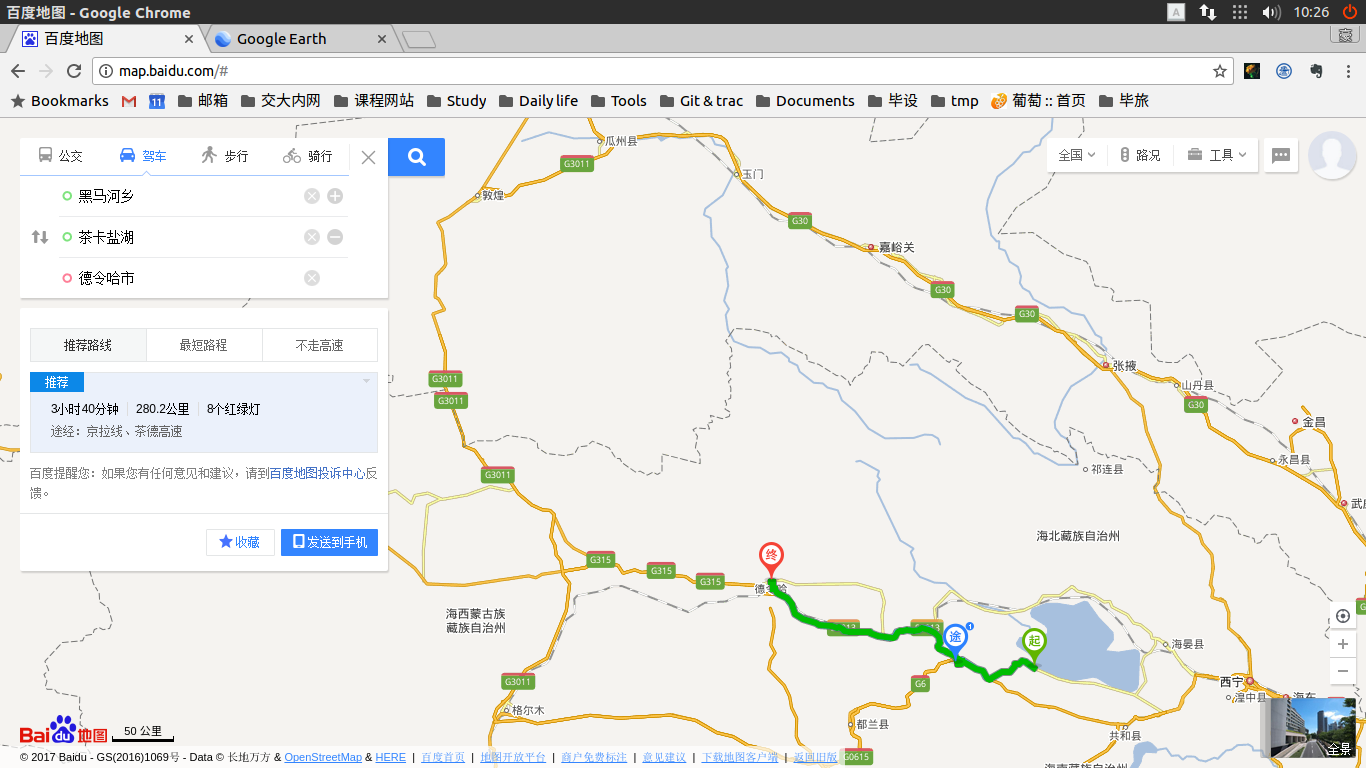
Task: Open the 工具 tools dropdown
Action: (1217, 155)
